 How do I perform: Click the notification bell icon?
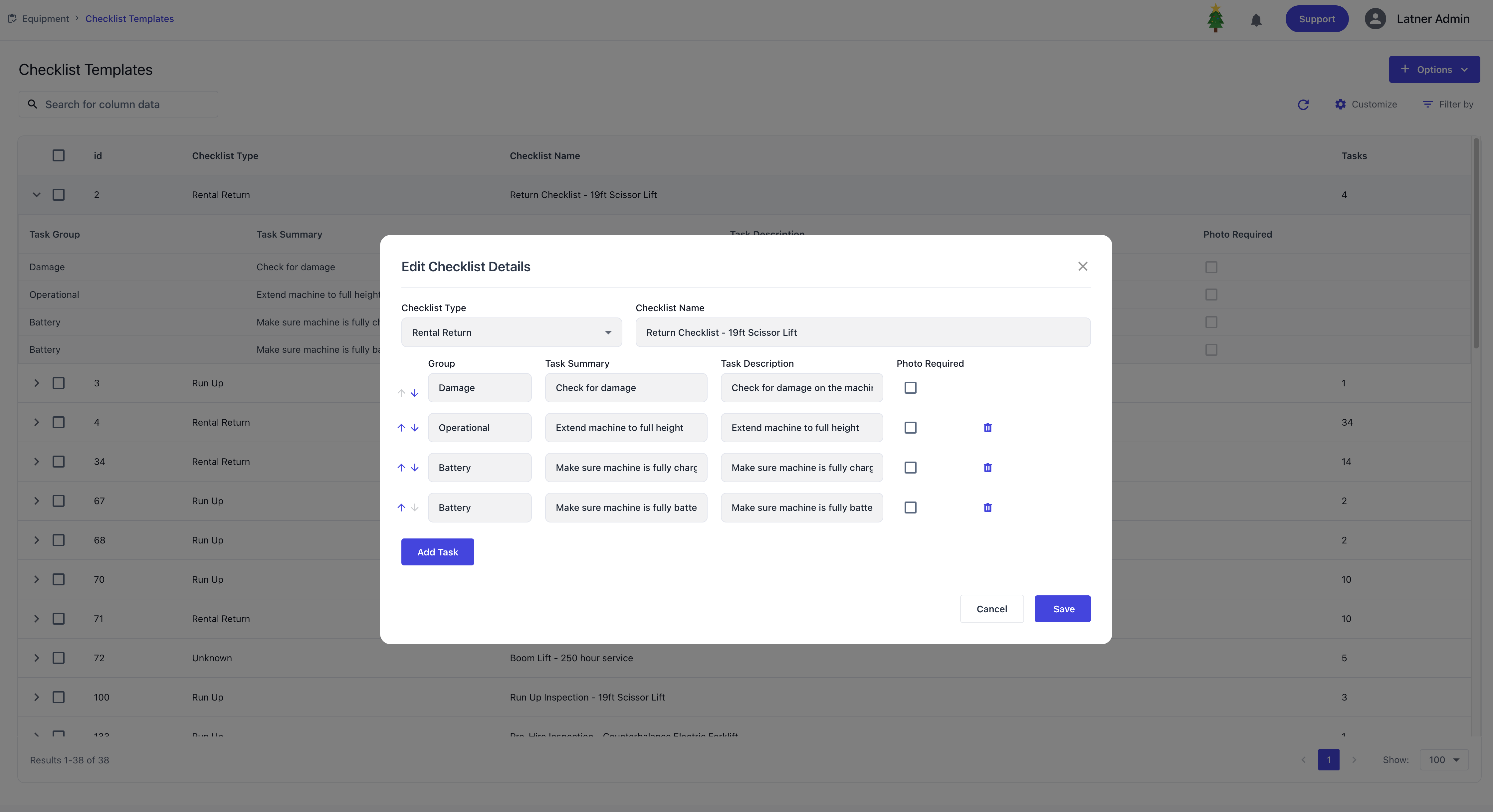[1256, 20]
